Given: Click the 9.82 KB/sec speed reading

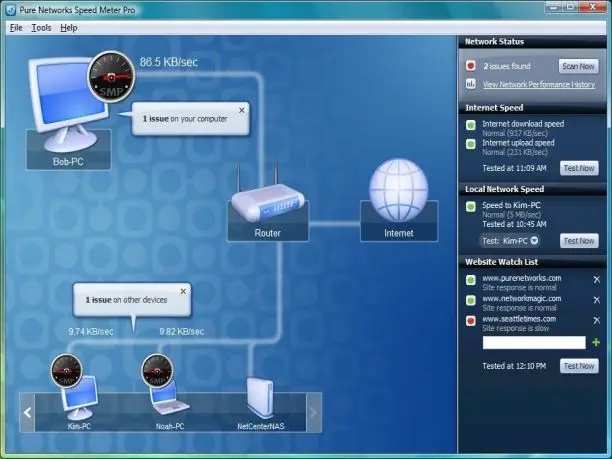Looking at the screenshot, I should (x=181, y=332).
